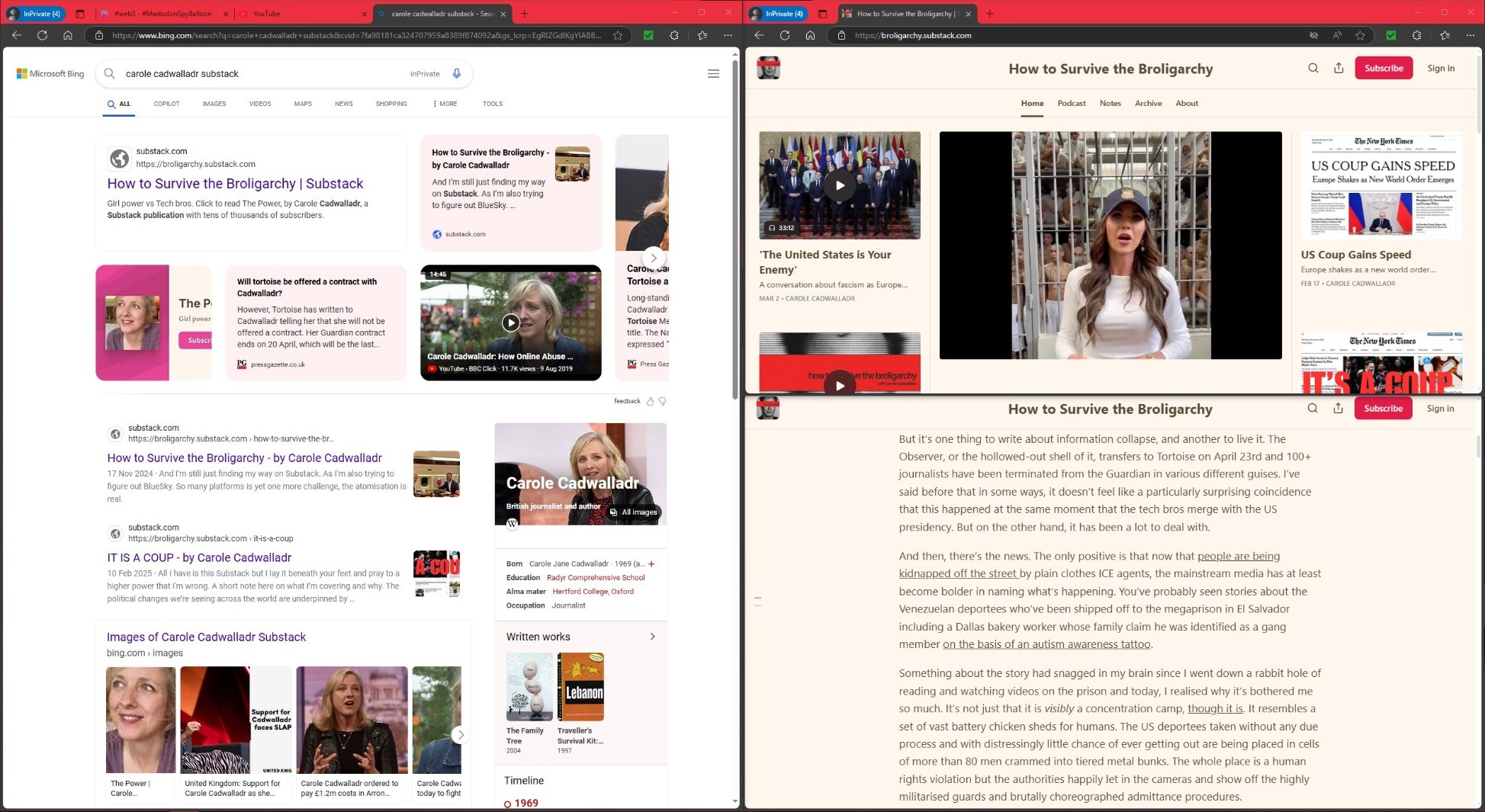Click the thumbs down feedback icon
This screenshot has height=812, width=1485.
(x=662, y=401)
